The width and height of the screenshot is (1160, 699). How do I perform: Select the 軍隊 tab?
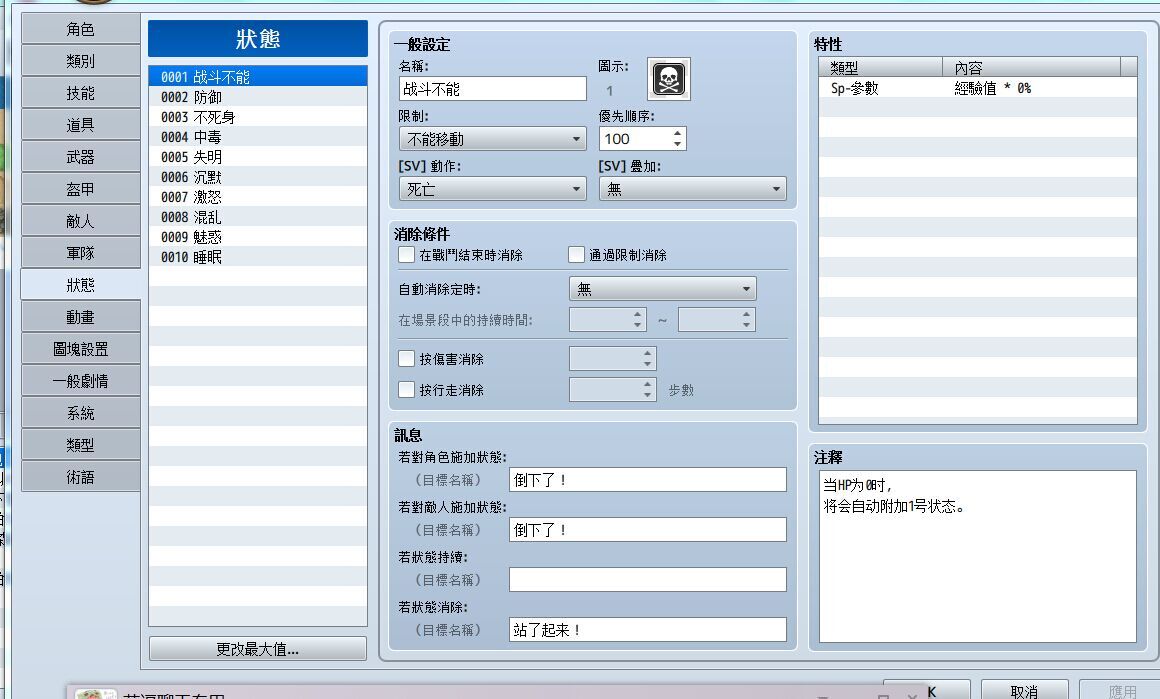point(81,253)
